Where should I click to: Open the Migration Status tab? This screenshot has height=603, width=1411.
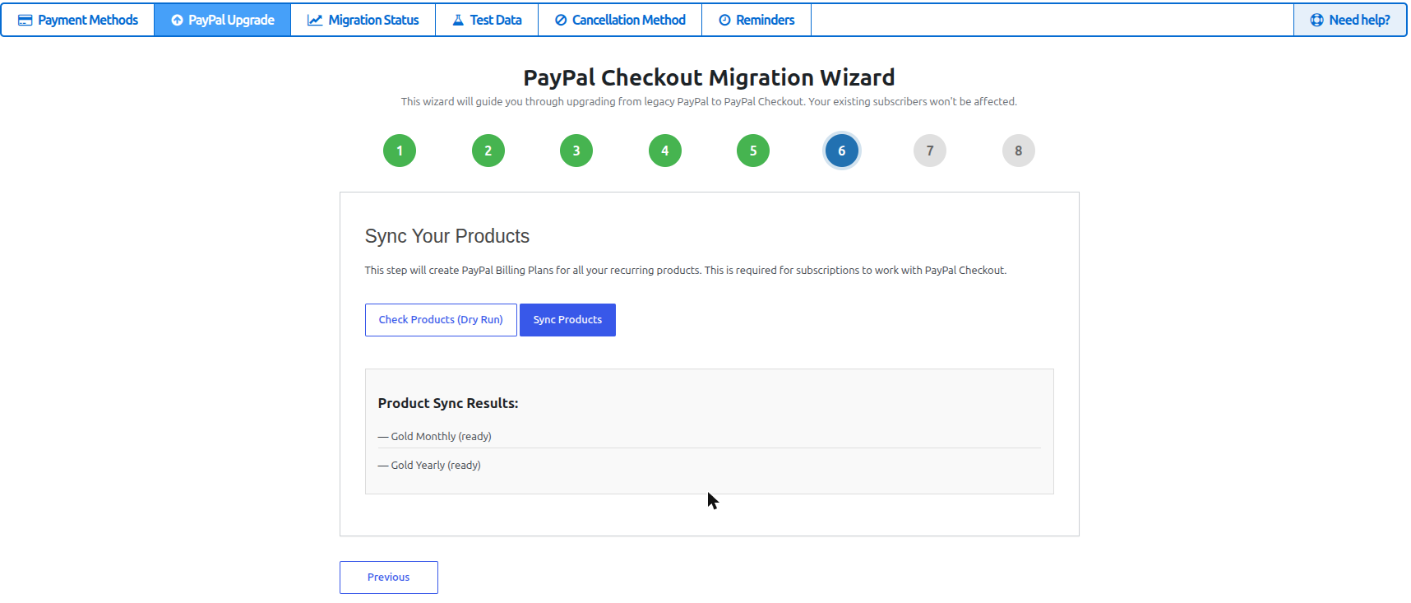[363, 20]
